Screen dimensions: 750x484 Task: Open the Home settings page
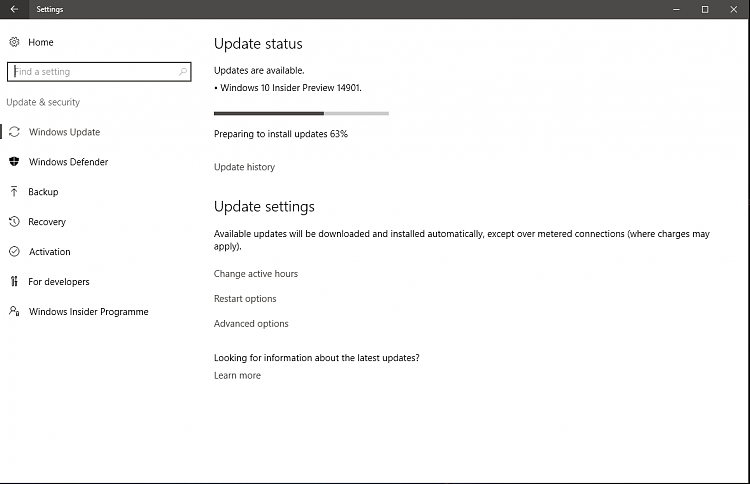(41, 42)
